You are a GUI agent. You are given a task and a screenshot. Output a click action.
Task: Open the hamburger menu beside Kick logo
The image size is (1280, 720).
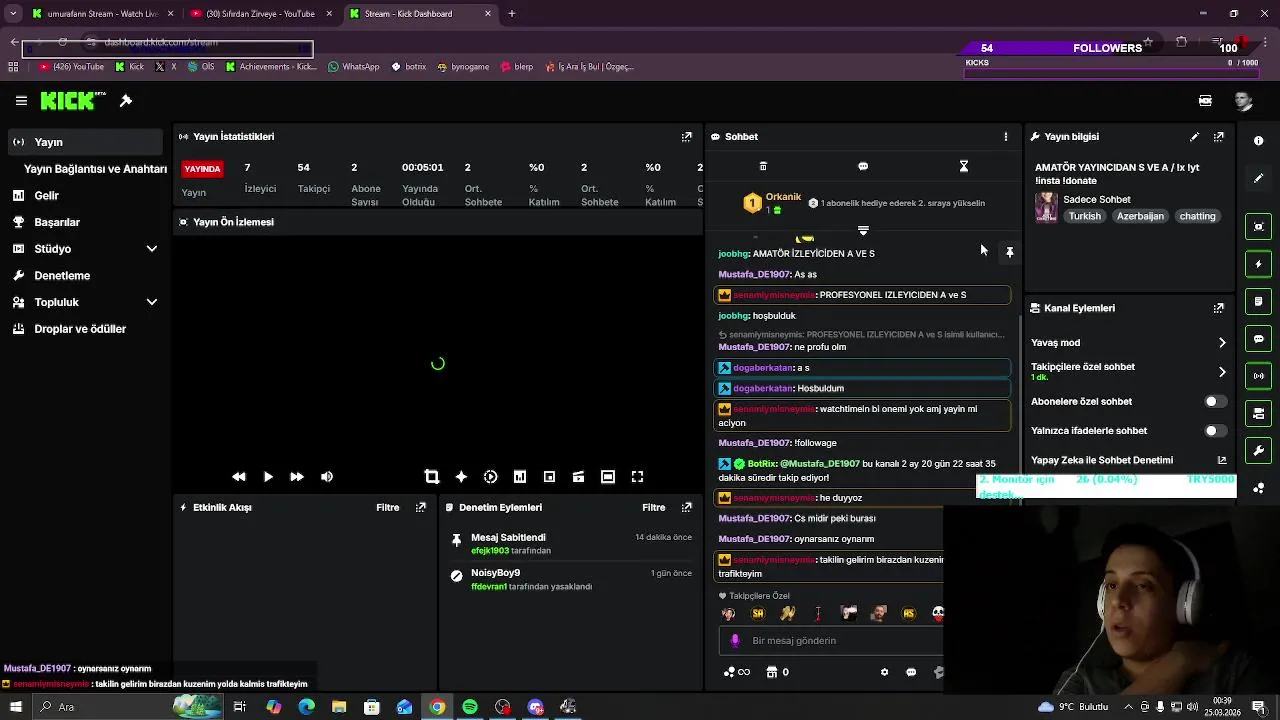[21, 101]
